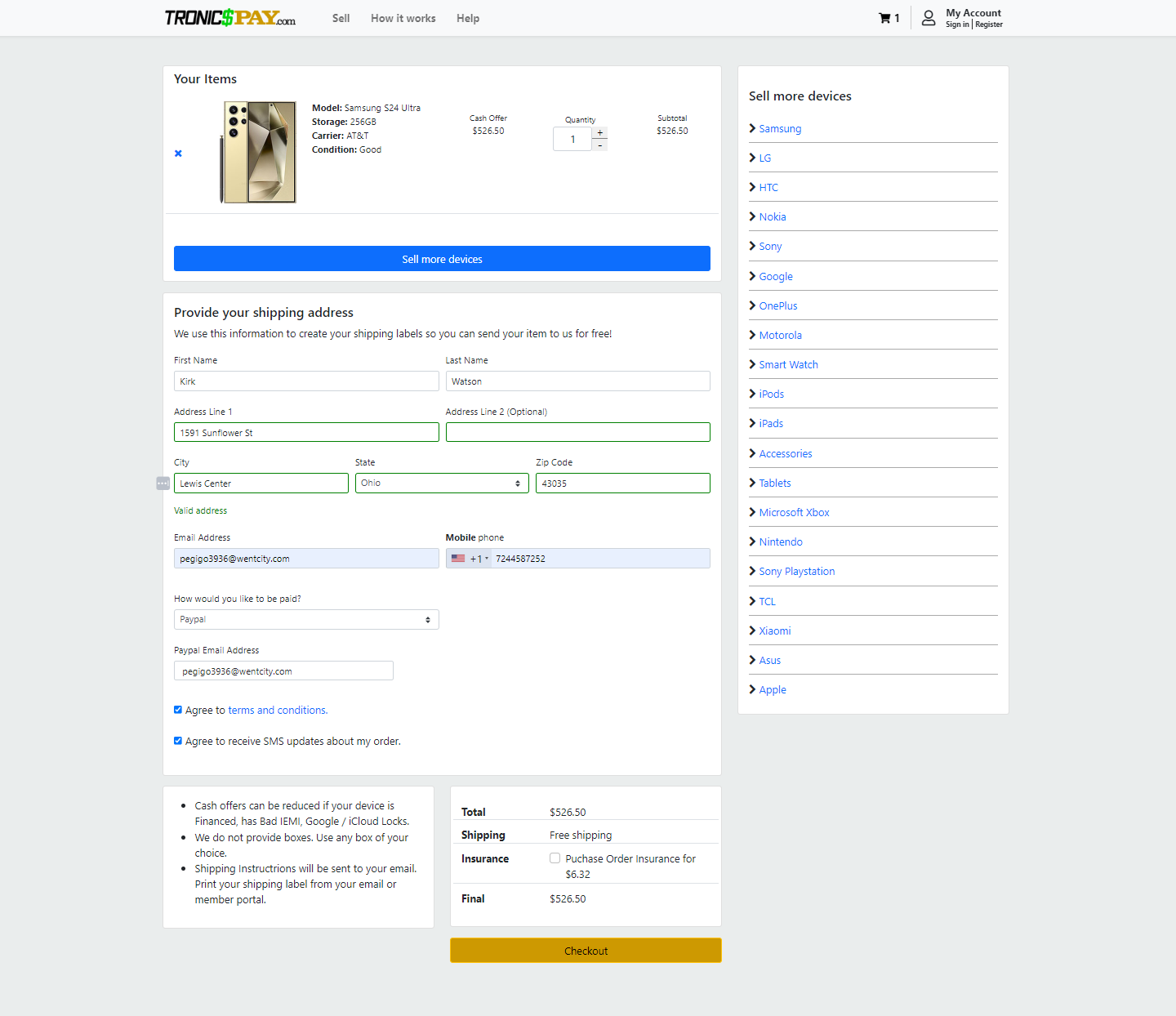Open the terms and conditions link
Viewport: 1176px width, 1016px height.
[x=278, y=711]
